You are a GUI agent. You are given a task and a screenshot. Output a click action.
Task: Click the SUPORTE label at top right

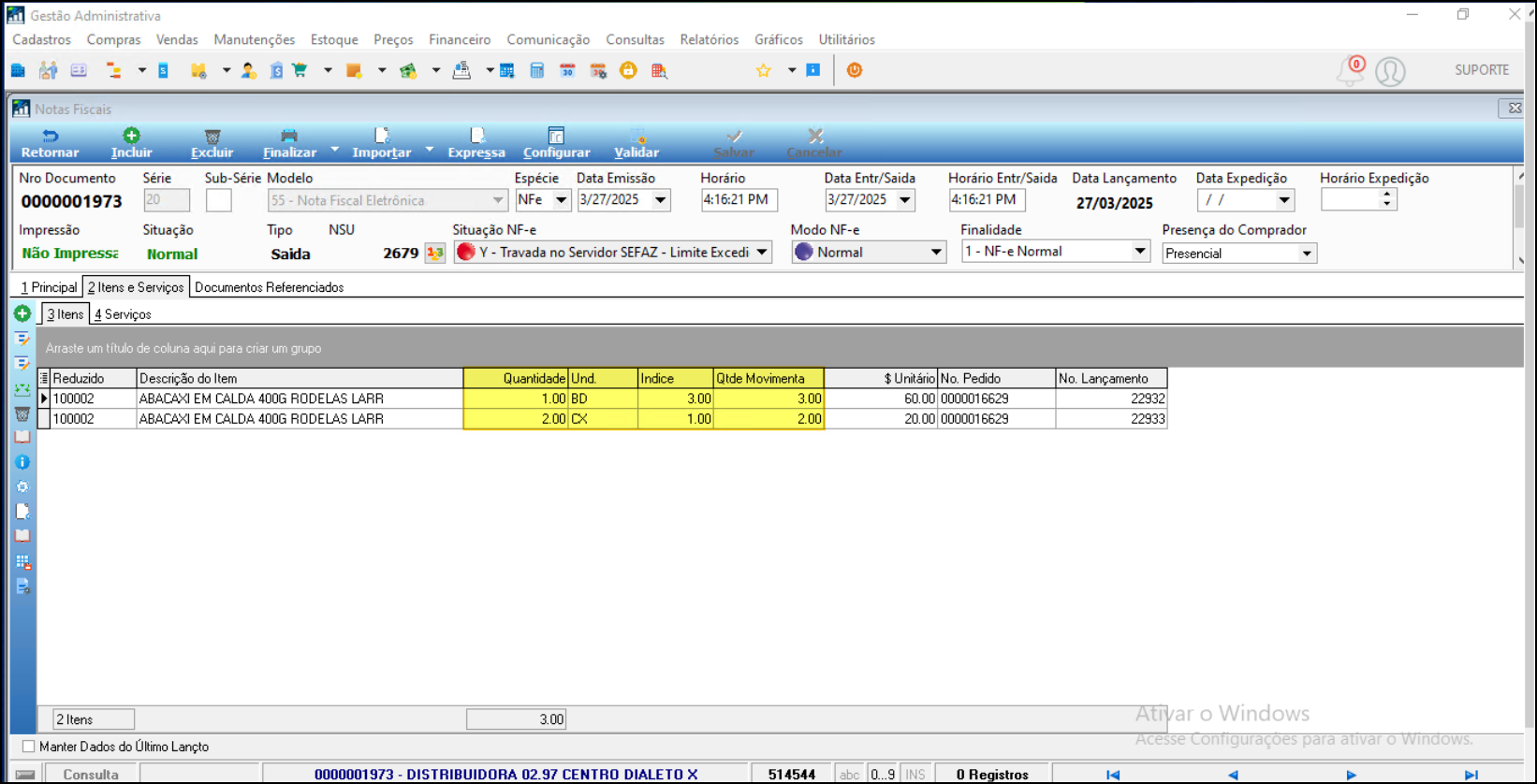tap(1482, 70)
